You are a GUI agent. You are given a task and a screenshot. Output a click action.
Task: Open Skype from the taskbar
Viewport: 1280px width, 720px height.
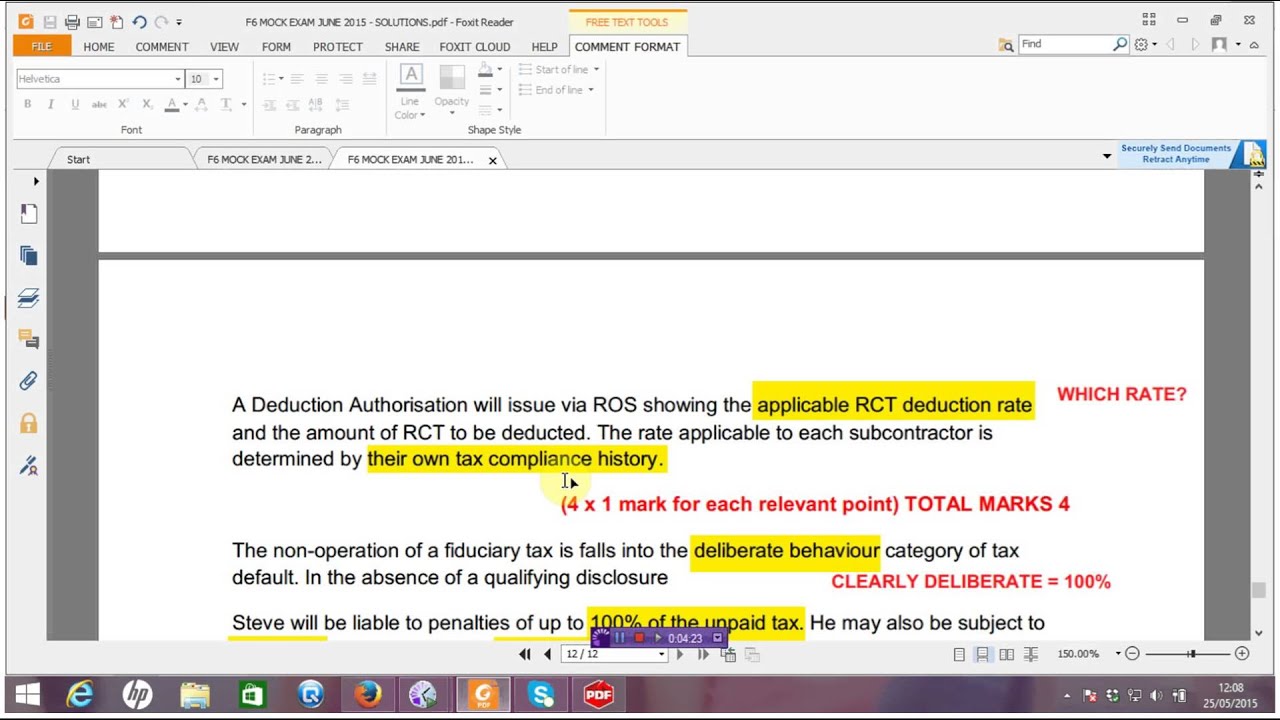click(x=541, y=695)
